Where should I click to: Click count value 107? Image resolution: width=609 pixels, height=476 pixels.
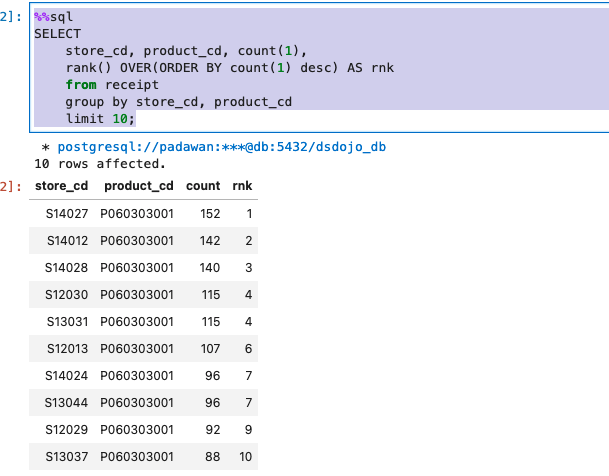pyautogui.click(x=210, y=349)
